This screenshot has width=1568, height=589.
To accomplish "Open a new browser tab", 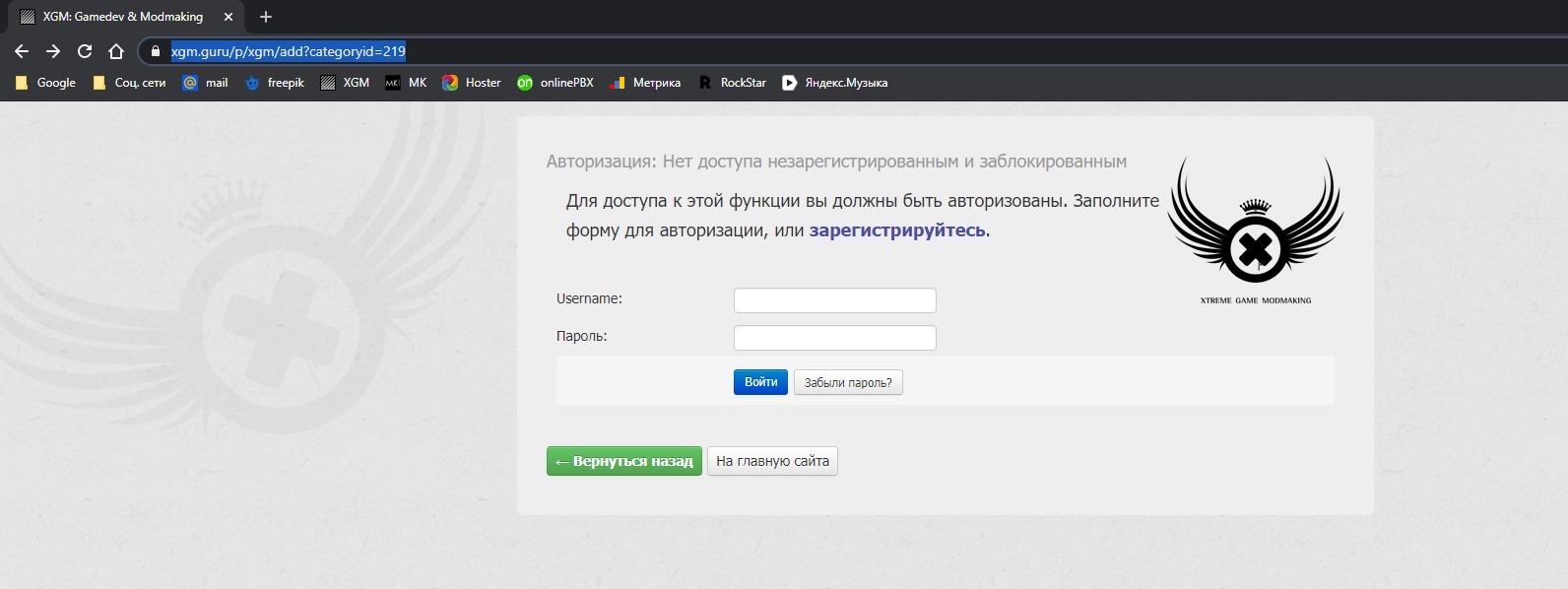I will [x=265, y=17].
